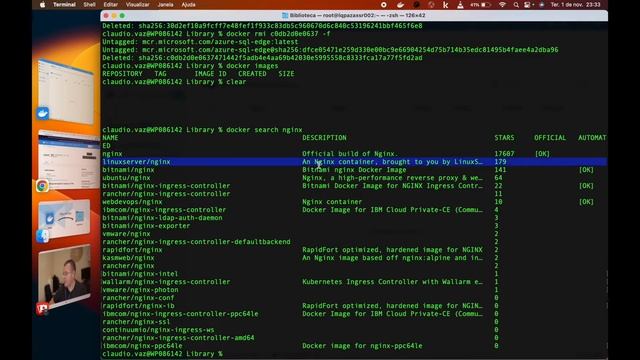Click the vmware/nginx result name
This screenshot has height=360, width=640.
(x=126, y=234)
